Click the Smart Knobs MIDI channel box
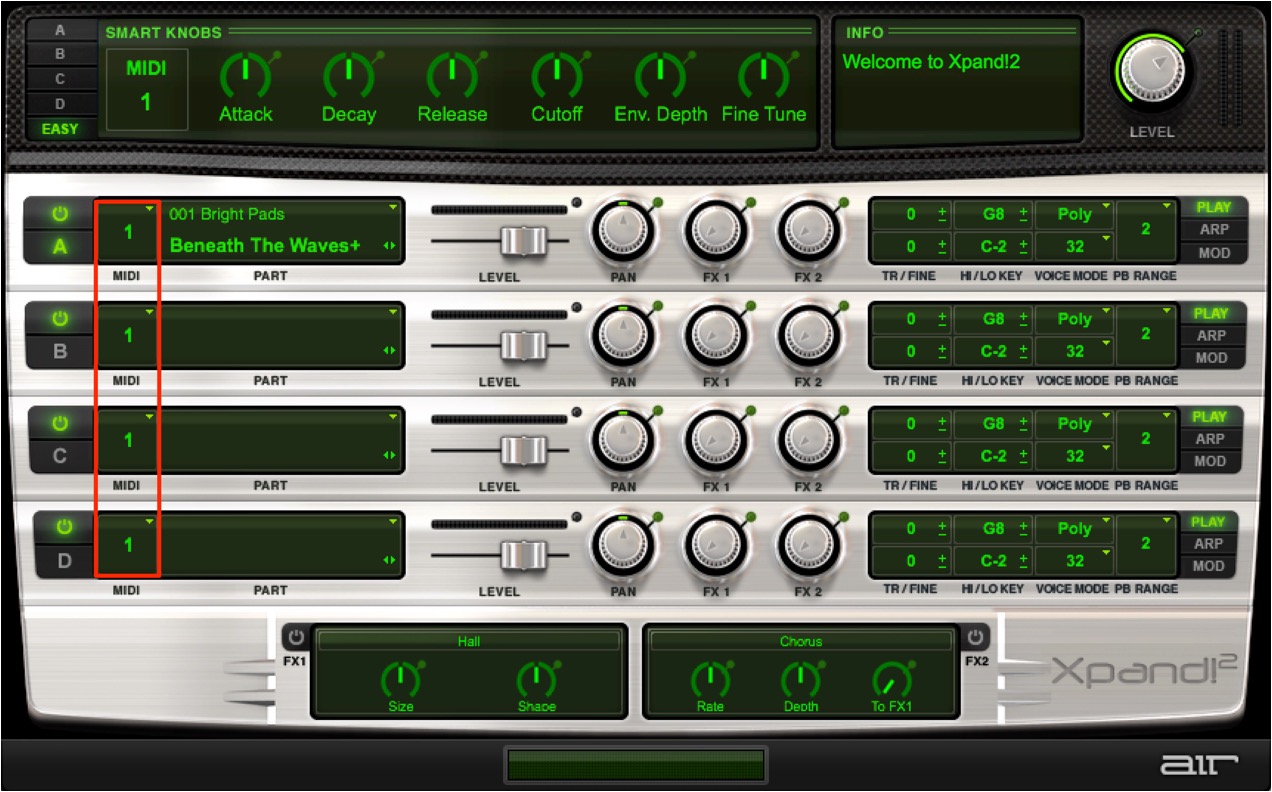This screenshot has height=792, width=1272. pos(146,89)
